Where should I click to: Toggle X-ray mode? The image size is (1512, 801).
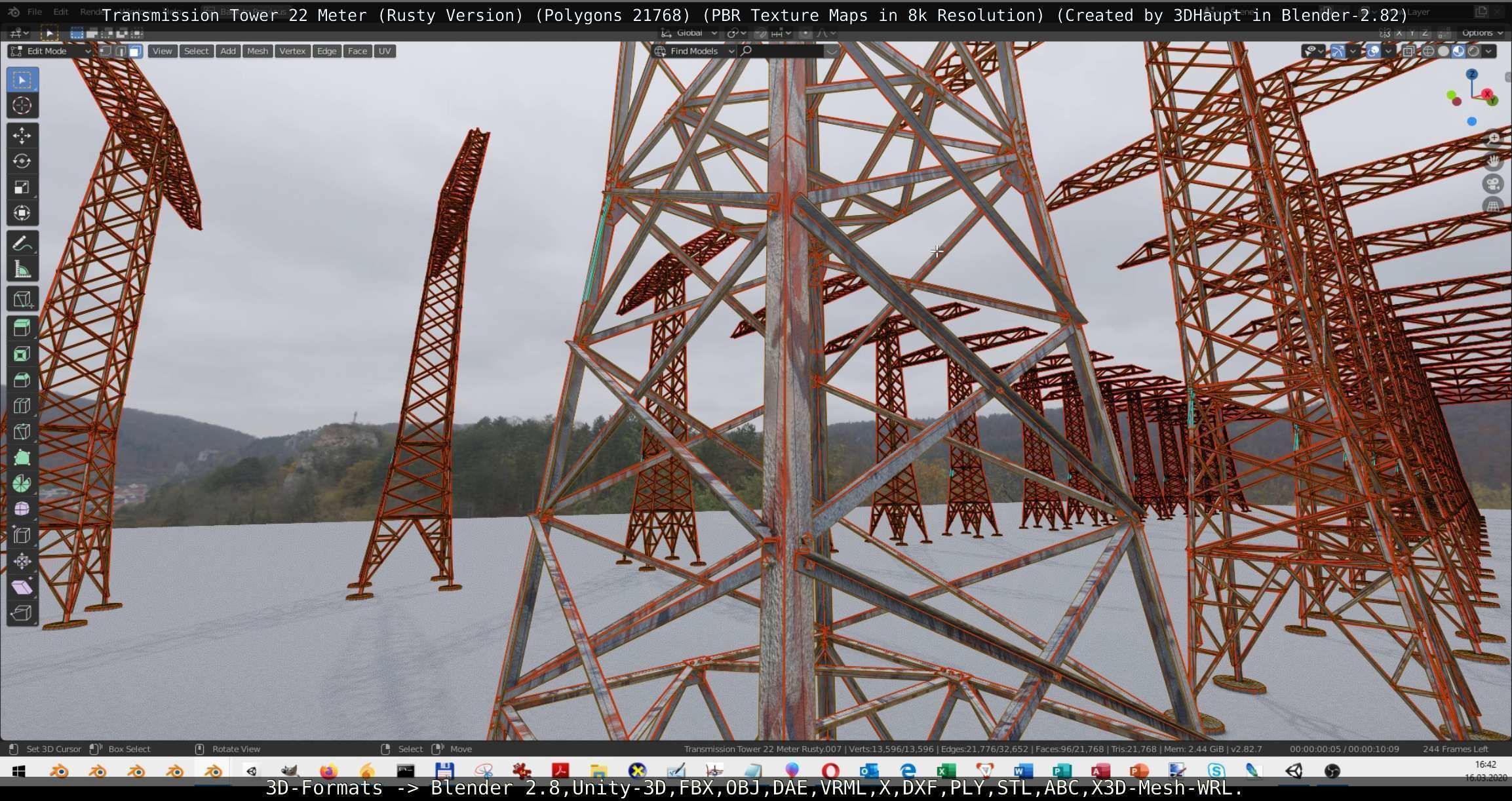click(x=1408, y=51)
